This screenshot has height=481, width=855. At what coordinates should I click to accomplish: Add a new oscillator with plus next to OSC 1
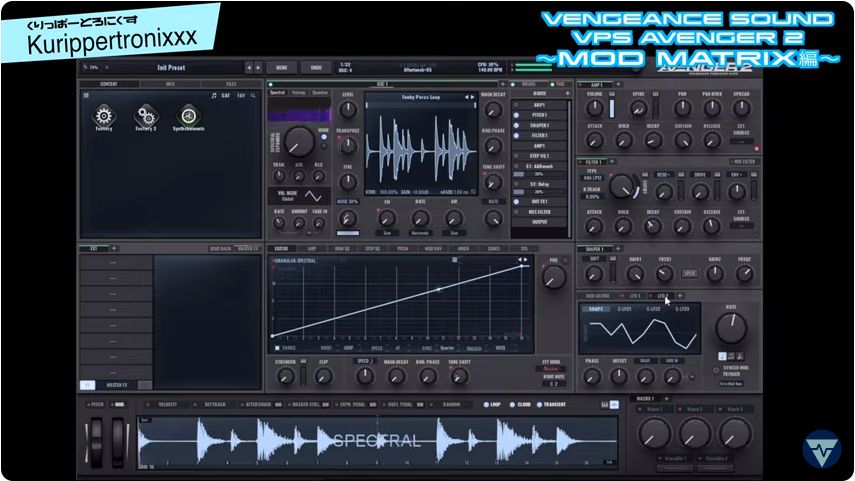[x=502, y=84]
